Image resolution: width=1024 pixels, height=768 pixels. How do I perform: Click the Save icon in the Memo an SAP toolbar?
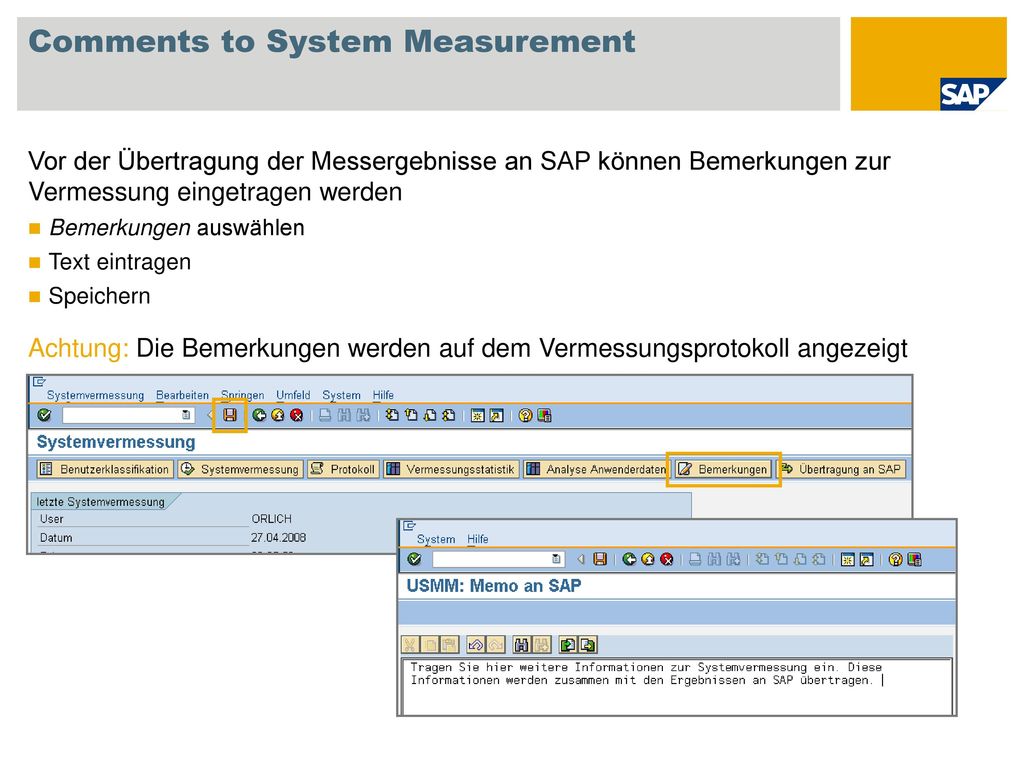600,559
